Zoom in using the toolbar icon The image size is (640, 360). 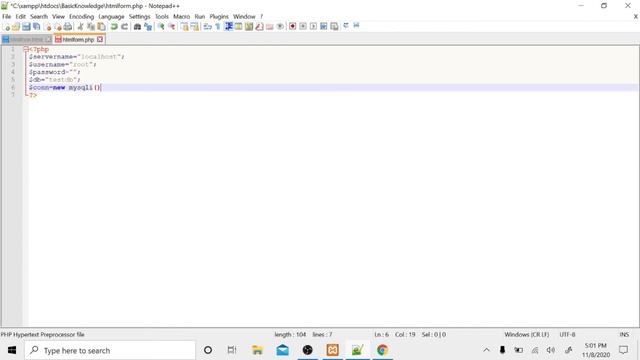(161, 27)
